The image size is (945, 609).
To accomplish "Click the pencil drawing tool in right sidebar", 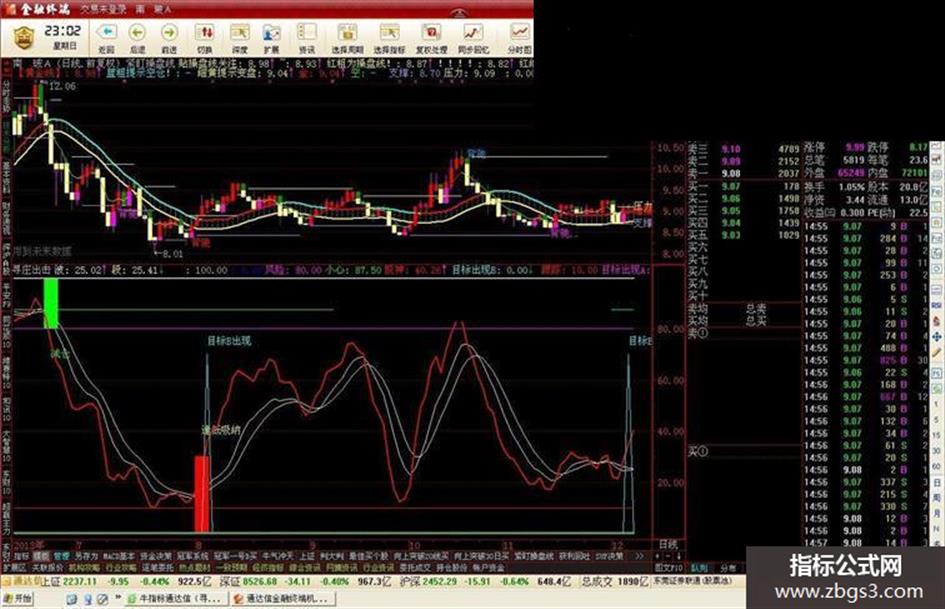I will point(937,352).
